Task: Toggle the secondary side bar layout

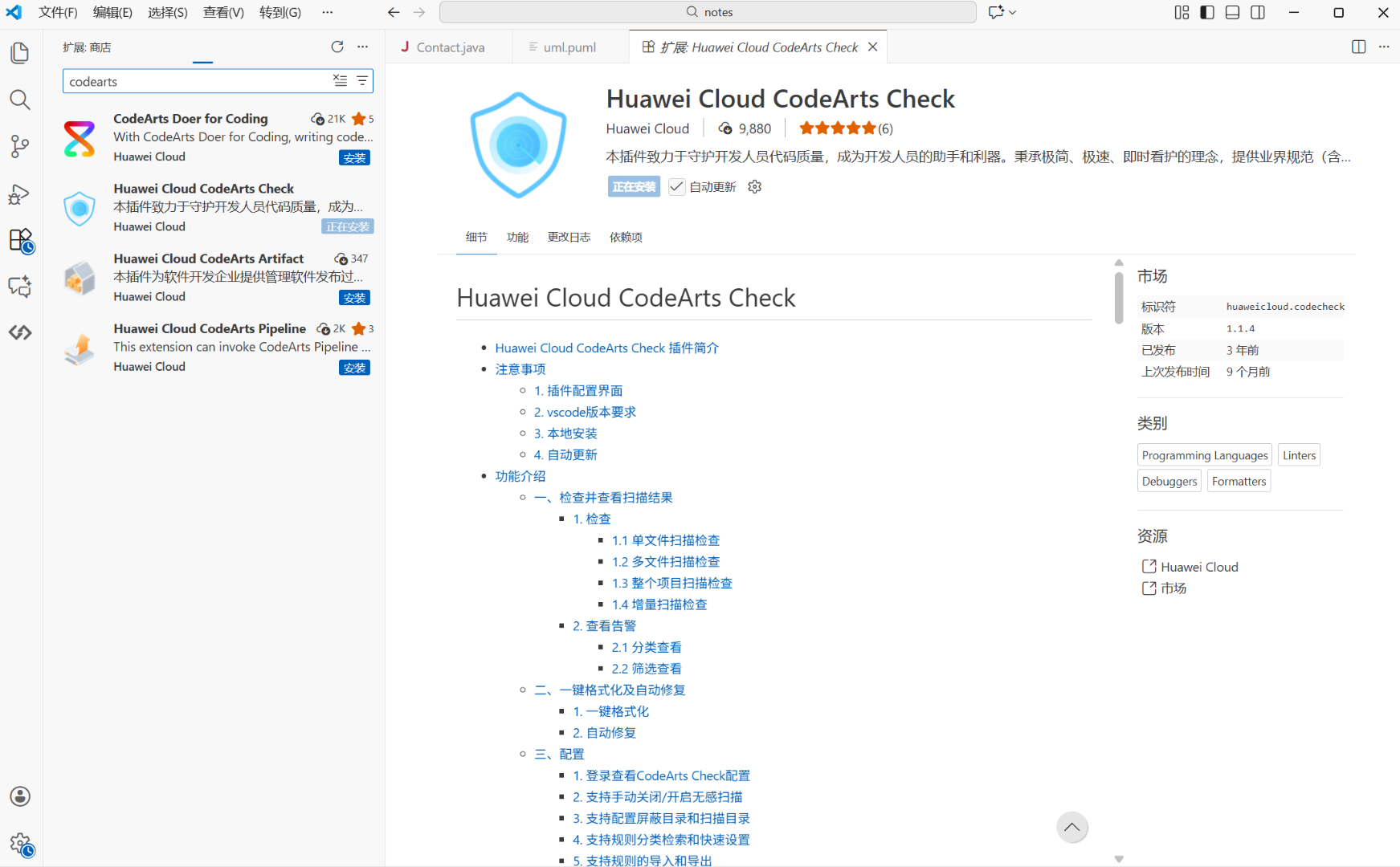Action: 1259,12
